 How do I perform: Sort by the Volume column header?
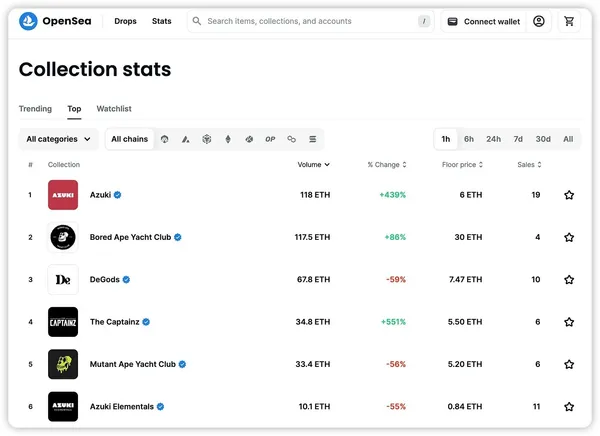tap(313, 165)
